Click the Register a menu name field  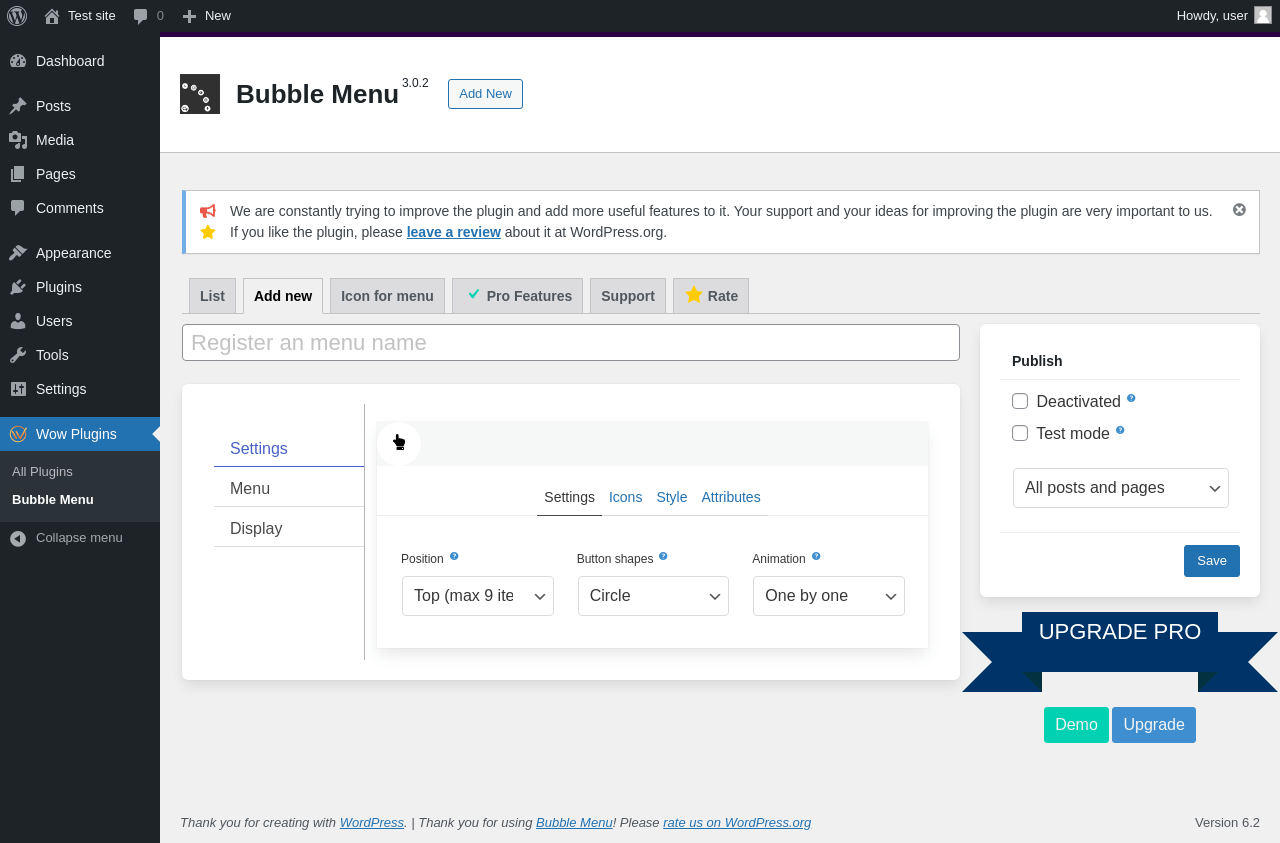point(571,343)
